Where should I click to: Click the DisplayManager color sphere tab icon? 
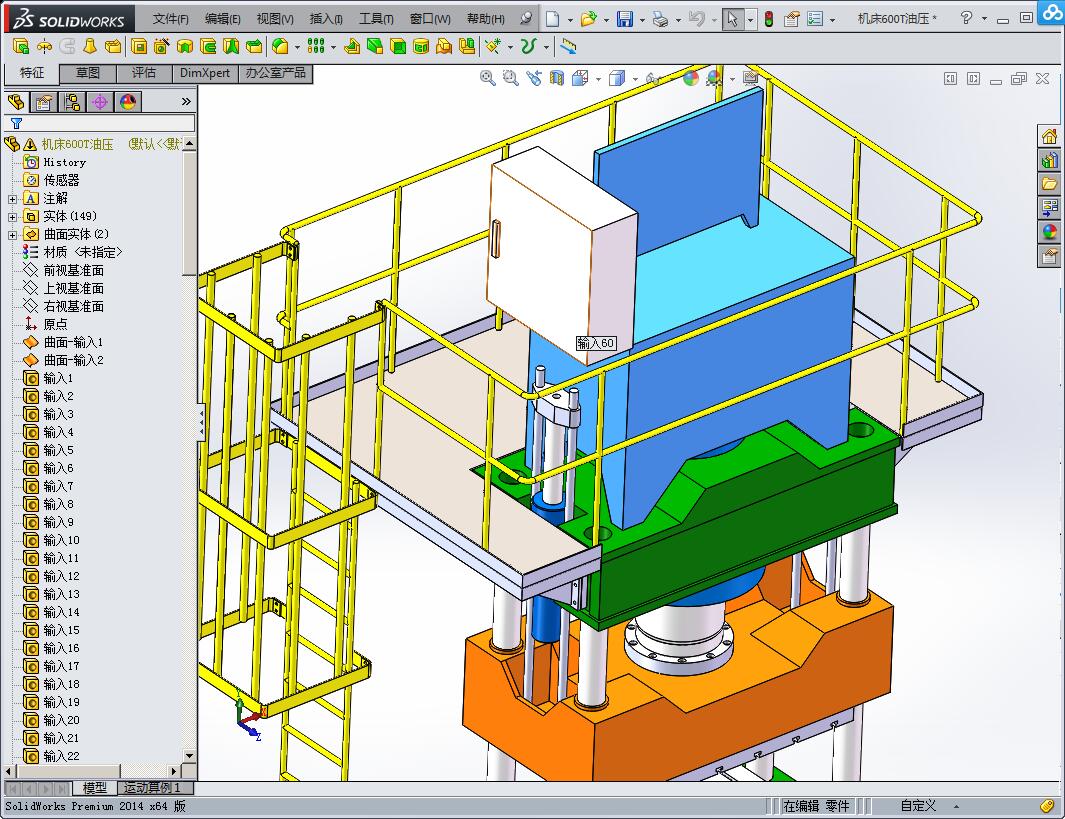tap(128, 102)
